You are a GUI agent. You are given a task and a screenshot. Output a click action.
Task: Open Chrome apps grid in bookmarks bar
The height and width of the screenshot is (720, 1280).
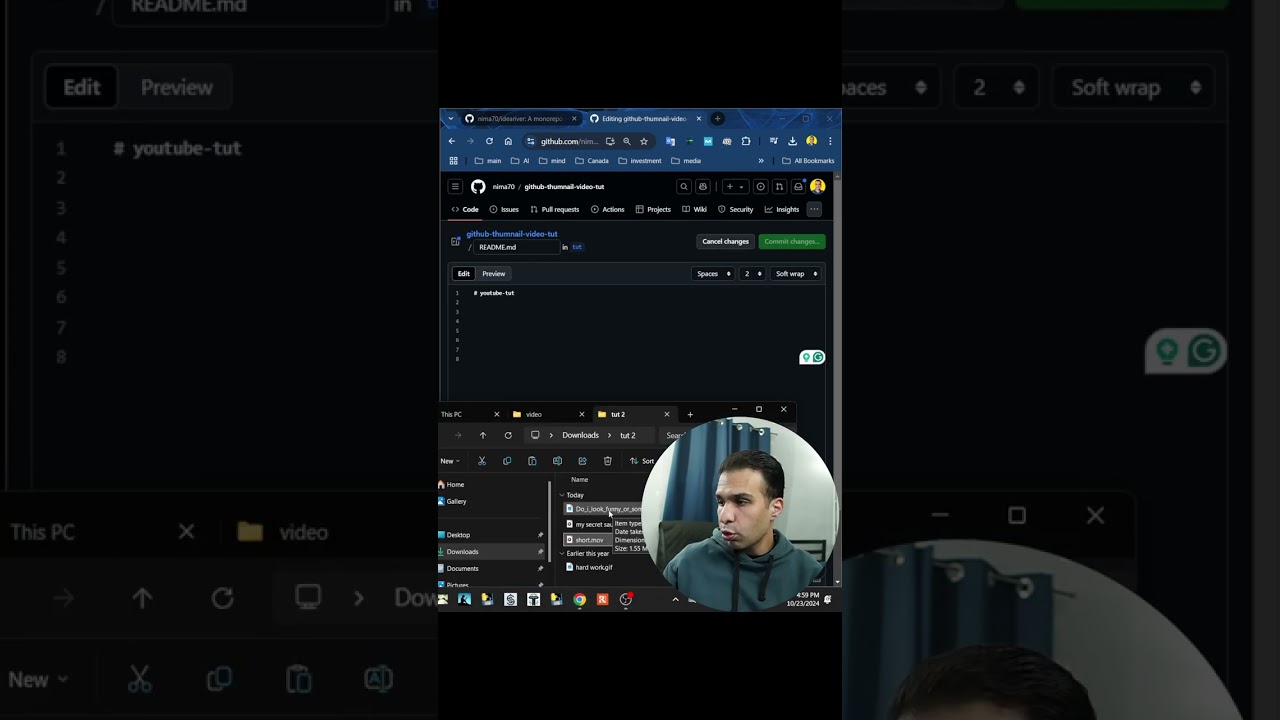coord(453,160)
